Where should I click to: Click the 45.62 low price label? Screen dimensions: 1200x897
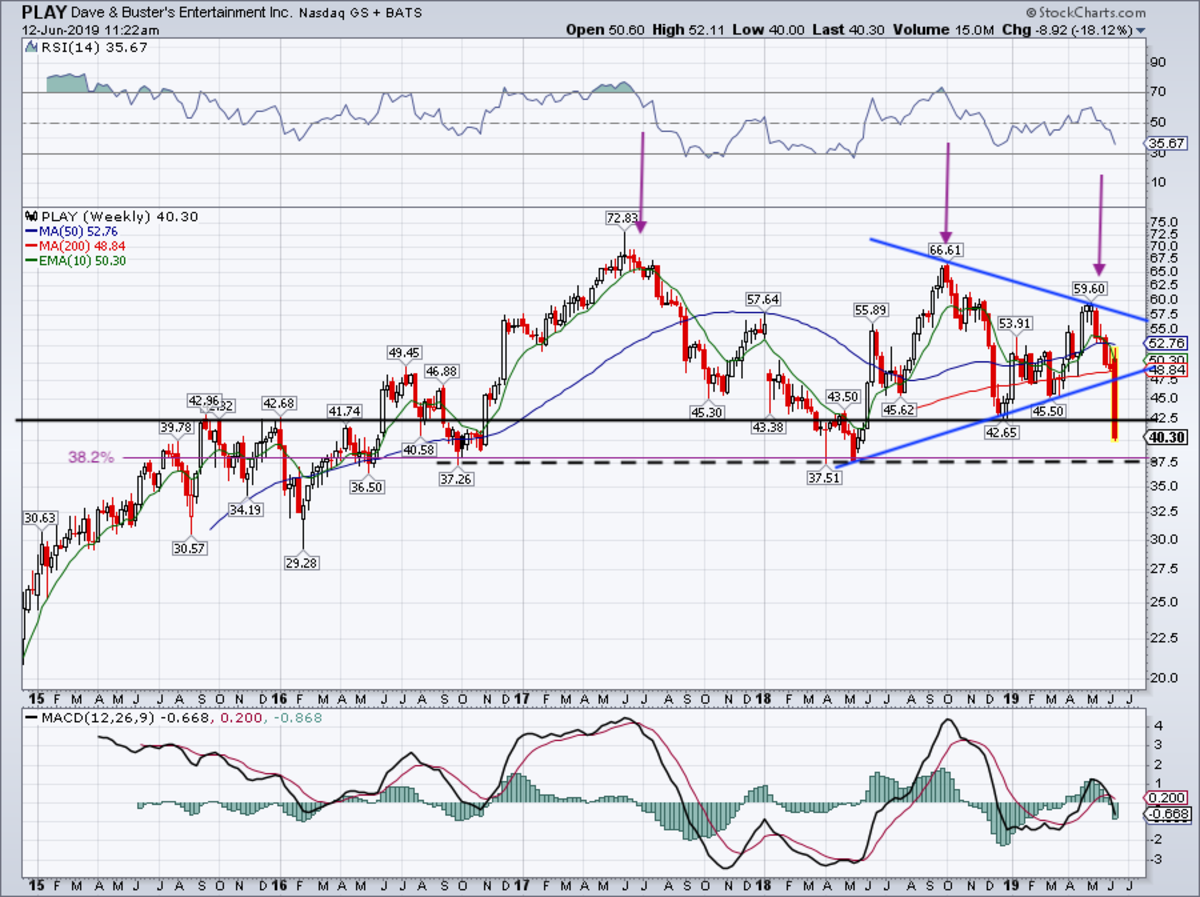click(x=898, y=409)
